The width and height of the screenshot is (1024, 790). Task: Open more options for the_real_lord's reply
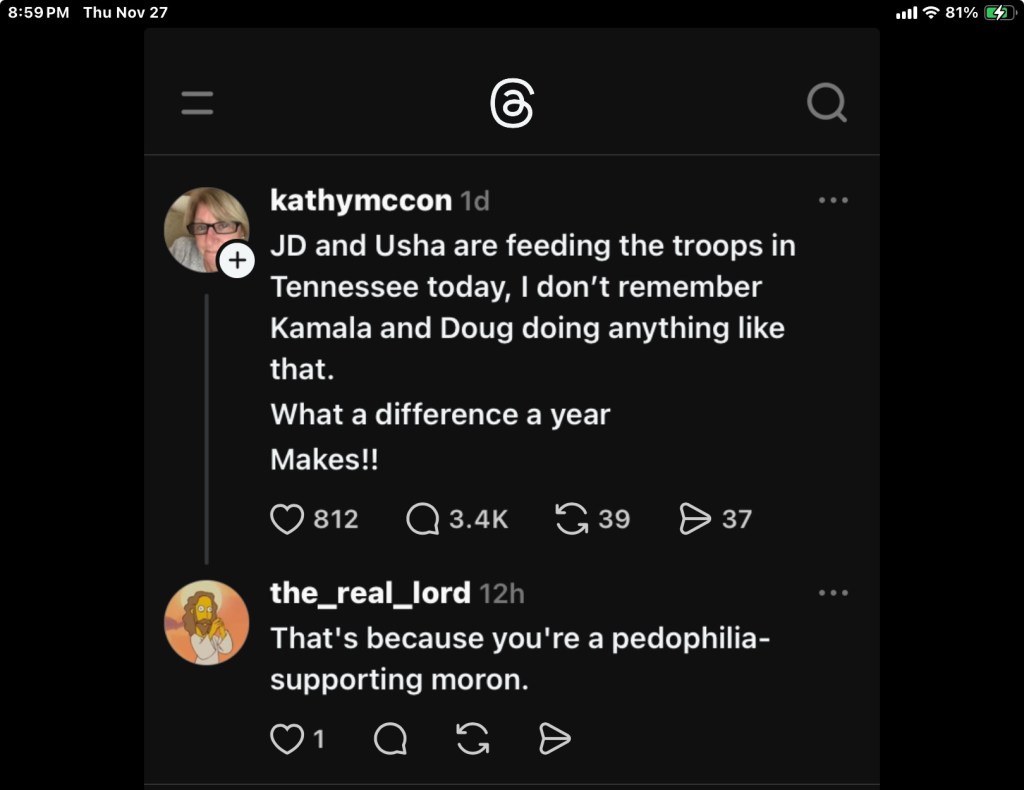[x=833, y=593]
